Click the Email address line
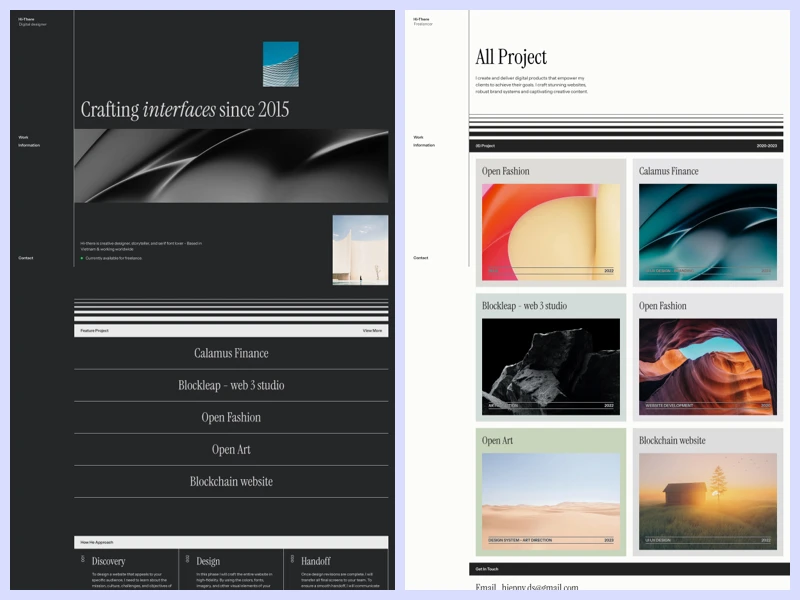This screenshot has width=800, height=600. click(x=527, y=587)
